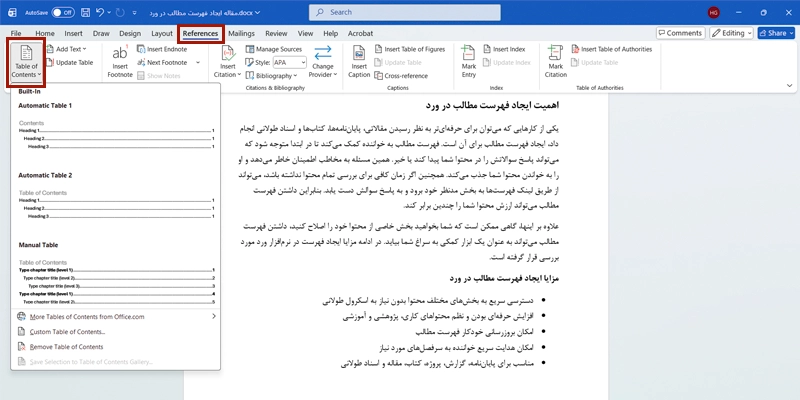Click Insert Caption
The image size is (800, 400).
click(359, 62)
